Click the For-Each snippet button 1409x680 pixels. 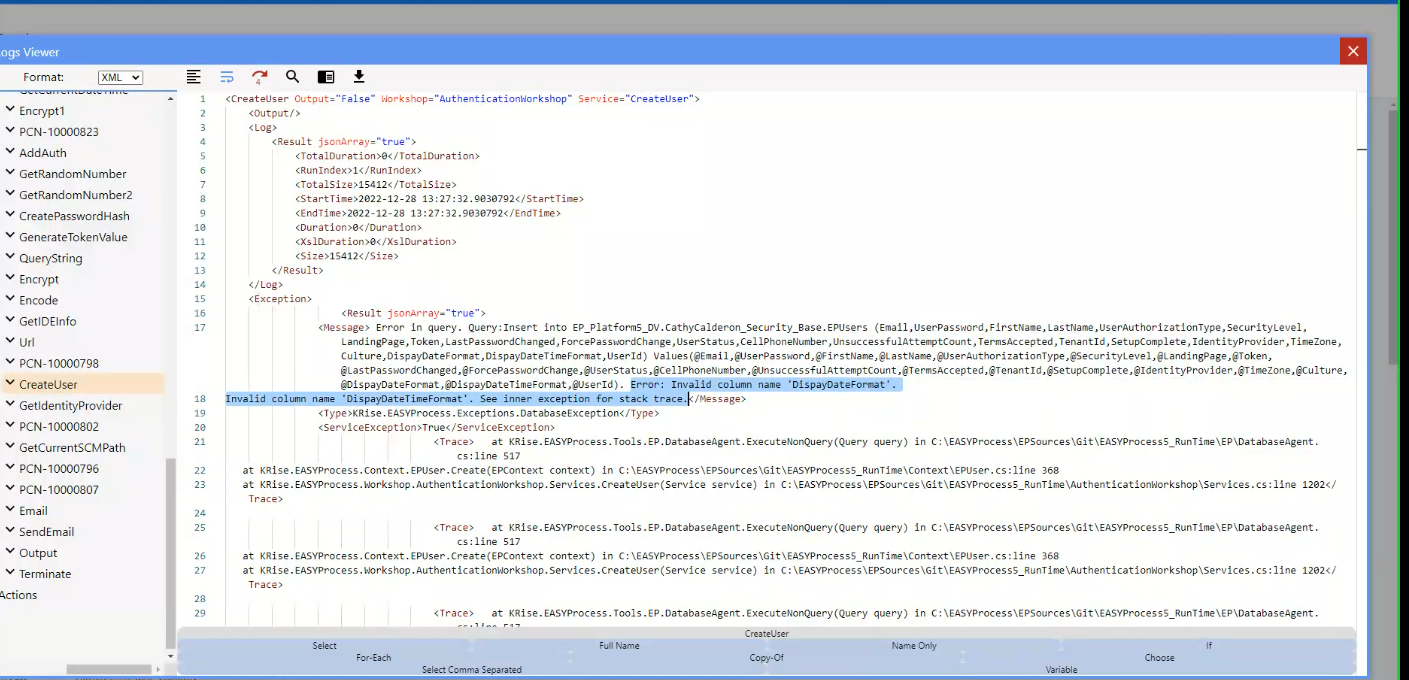click(x=374, y=658)
